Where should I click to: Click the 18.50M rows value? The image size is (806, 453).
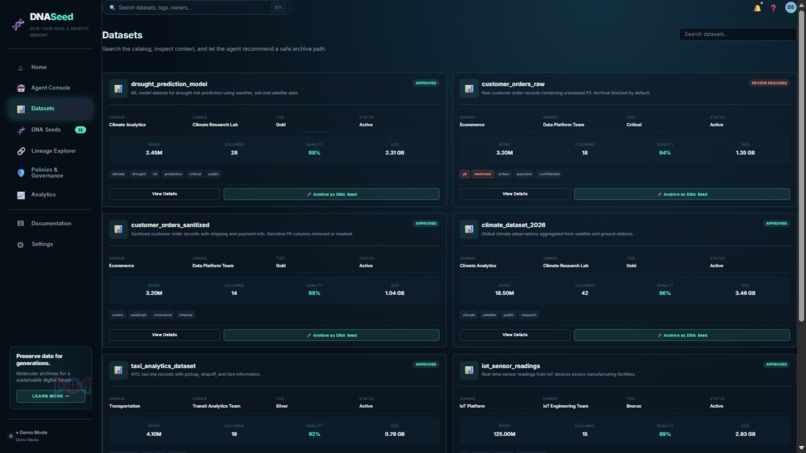click(504, 293)
